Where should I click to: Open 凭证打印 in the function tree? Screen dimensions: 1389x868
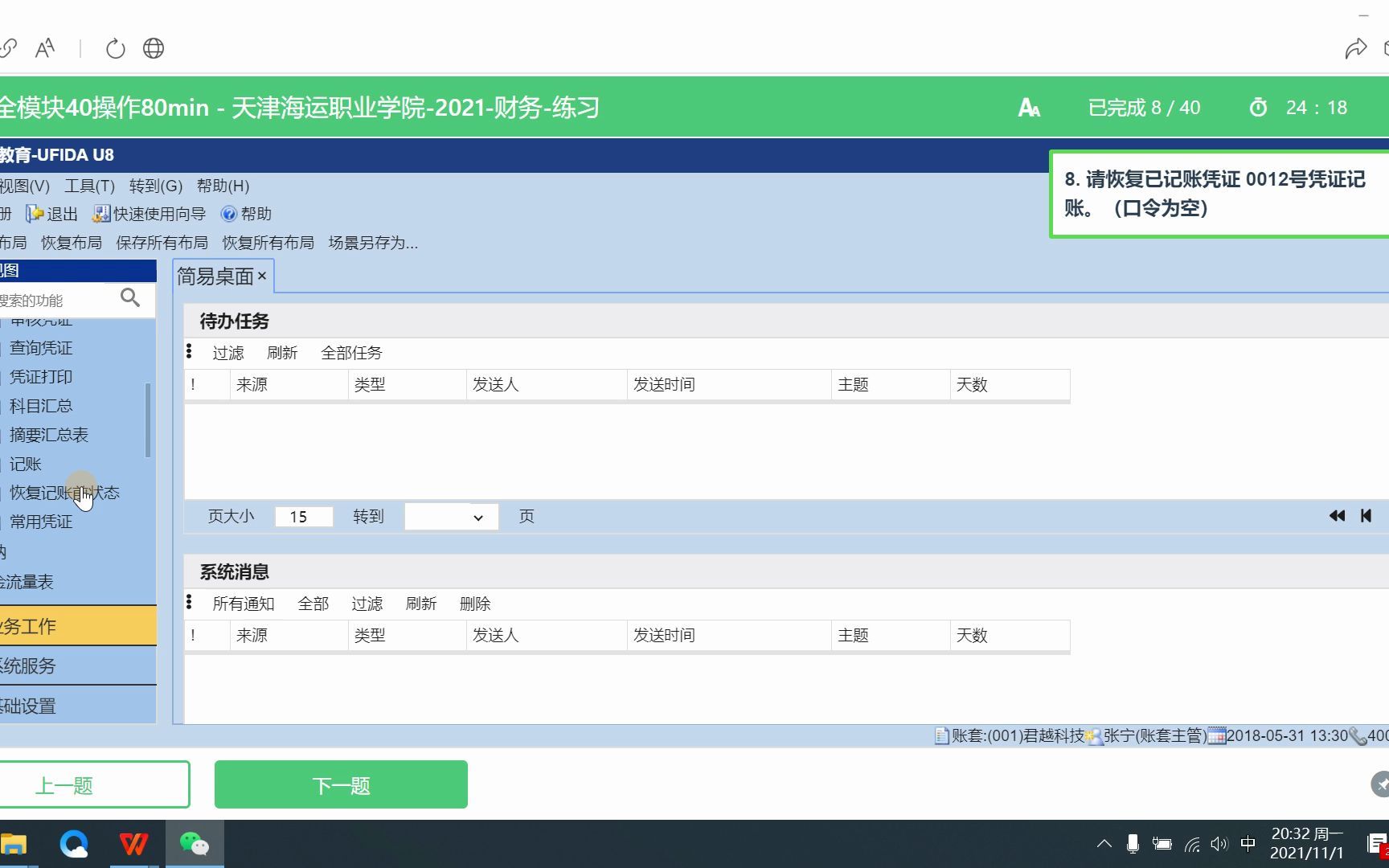(41, 377)
